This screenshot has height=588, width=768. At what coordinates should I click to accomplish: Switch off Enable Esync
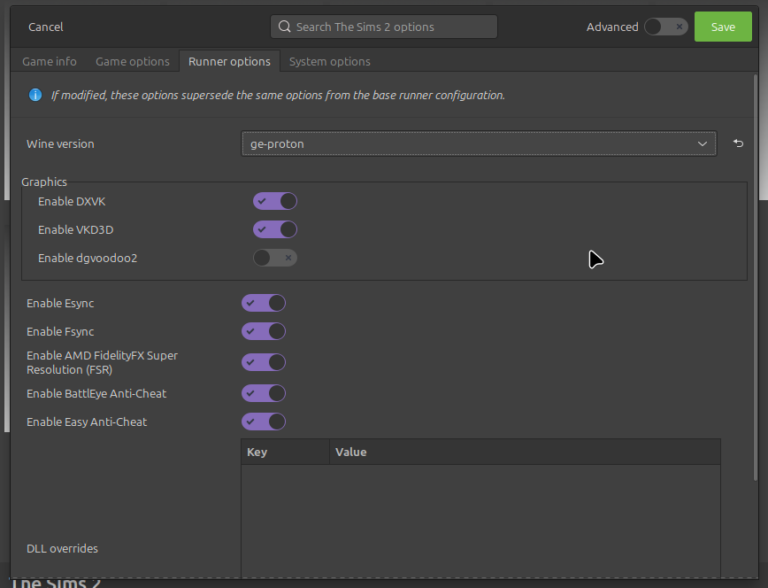pos(264,303)
